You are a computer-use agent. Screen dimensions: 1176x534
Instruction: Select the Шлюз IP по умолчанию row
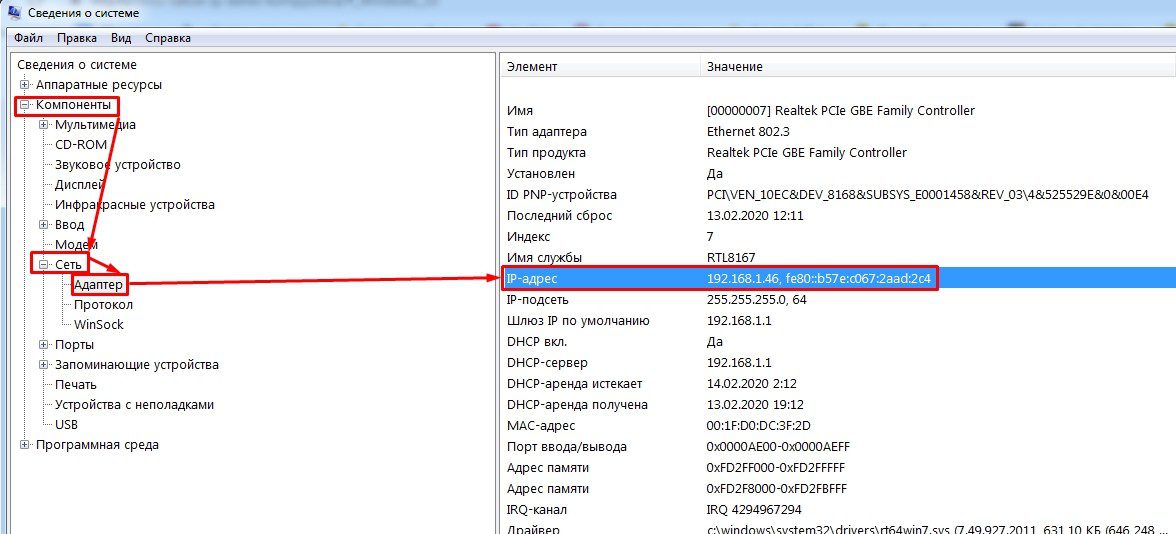pyautogui.click(x=838, y=320)
